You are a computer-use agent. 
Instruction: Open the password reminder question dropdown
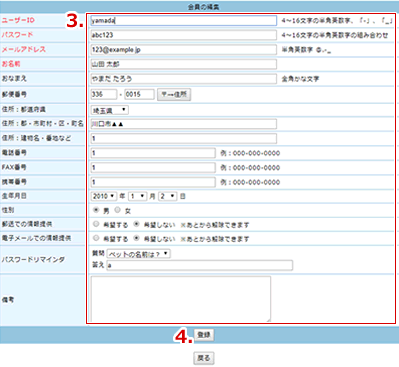point(139,254)
